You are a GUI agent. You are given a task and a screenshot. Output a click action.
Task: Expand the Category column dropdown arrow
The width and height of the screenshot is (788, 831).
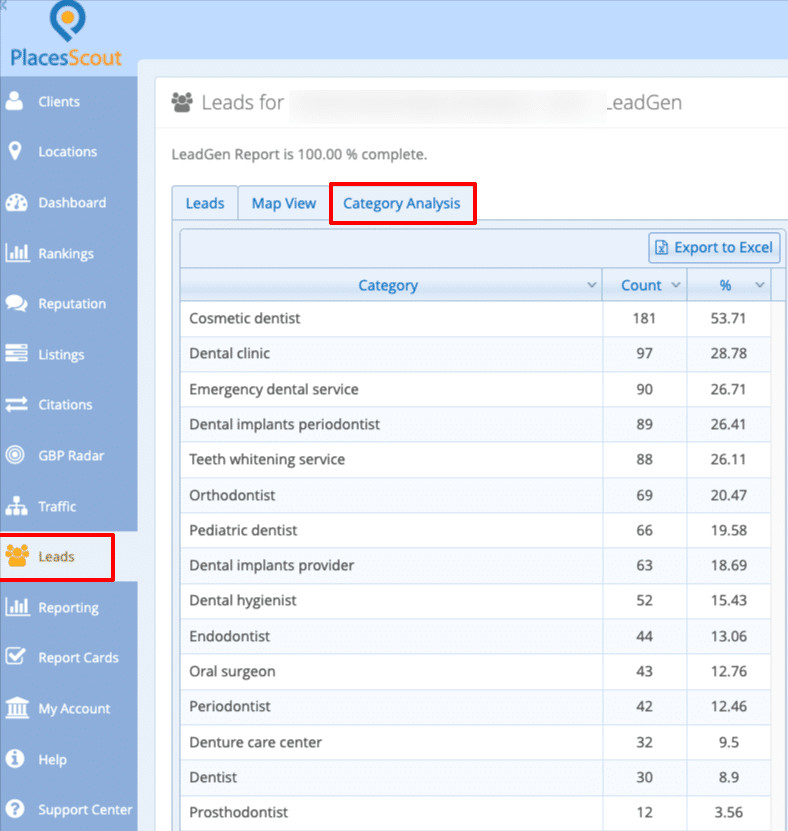[590, 286]
